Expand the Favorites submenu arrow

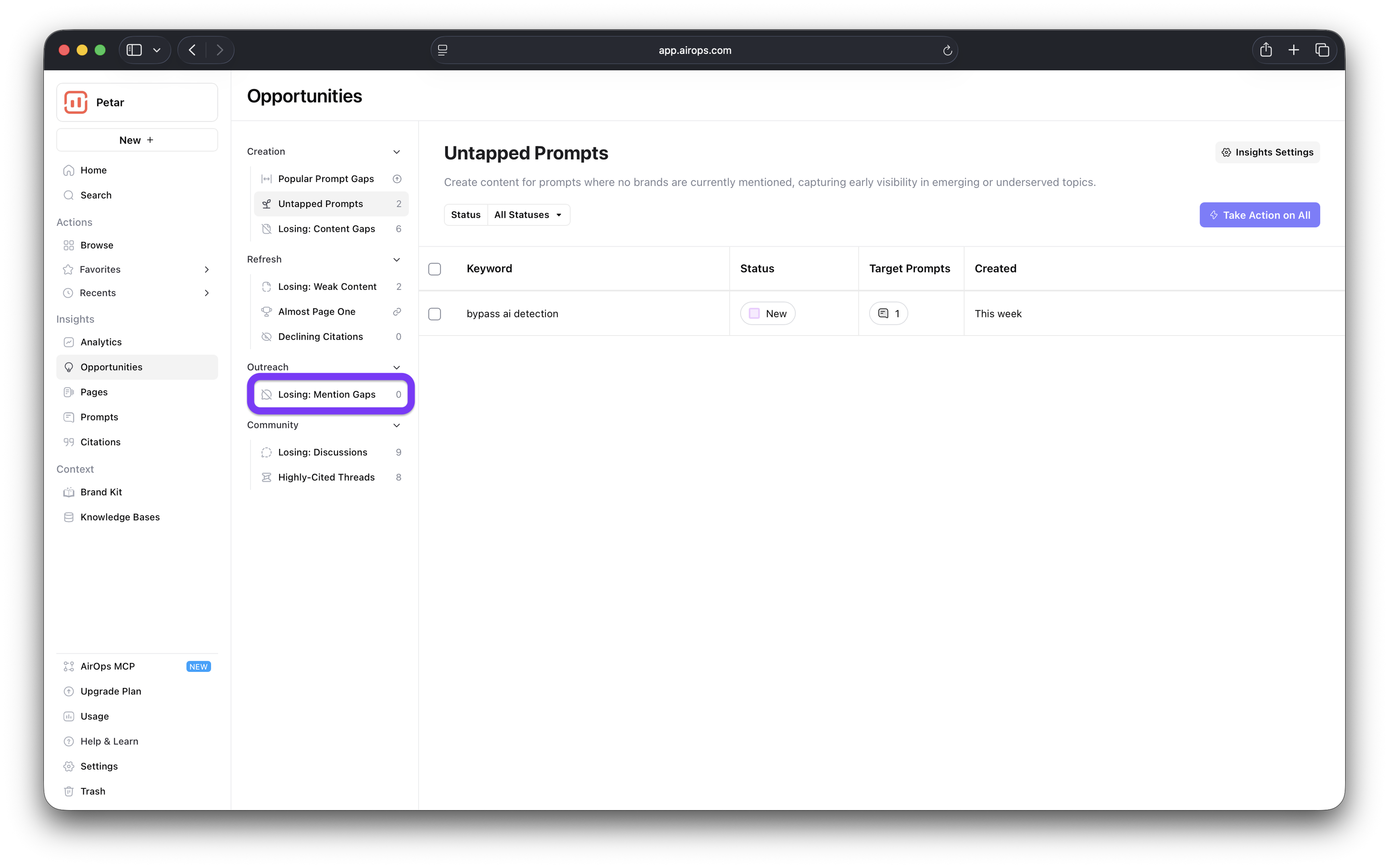pos(207,269)
